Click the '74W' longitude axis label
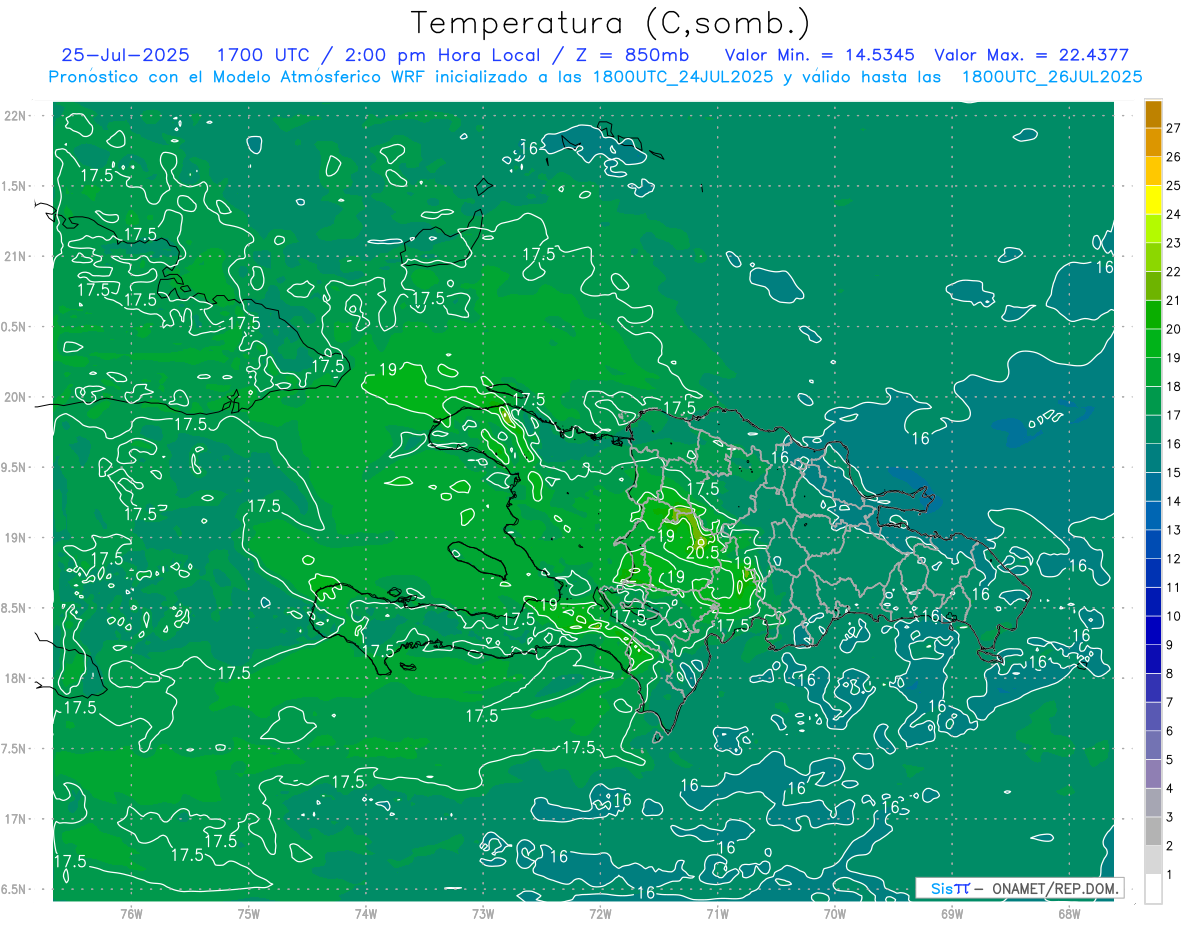Screen dimensions: 1200x927 [x=366, y=913]
